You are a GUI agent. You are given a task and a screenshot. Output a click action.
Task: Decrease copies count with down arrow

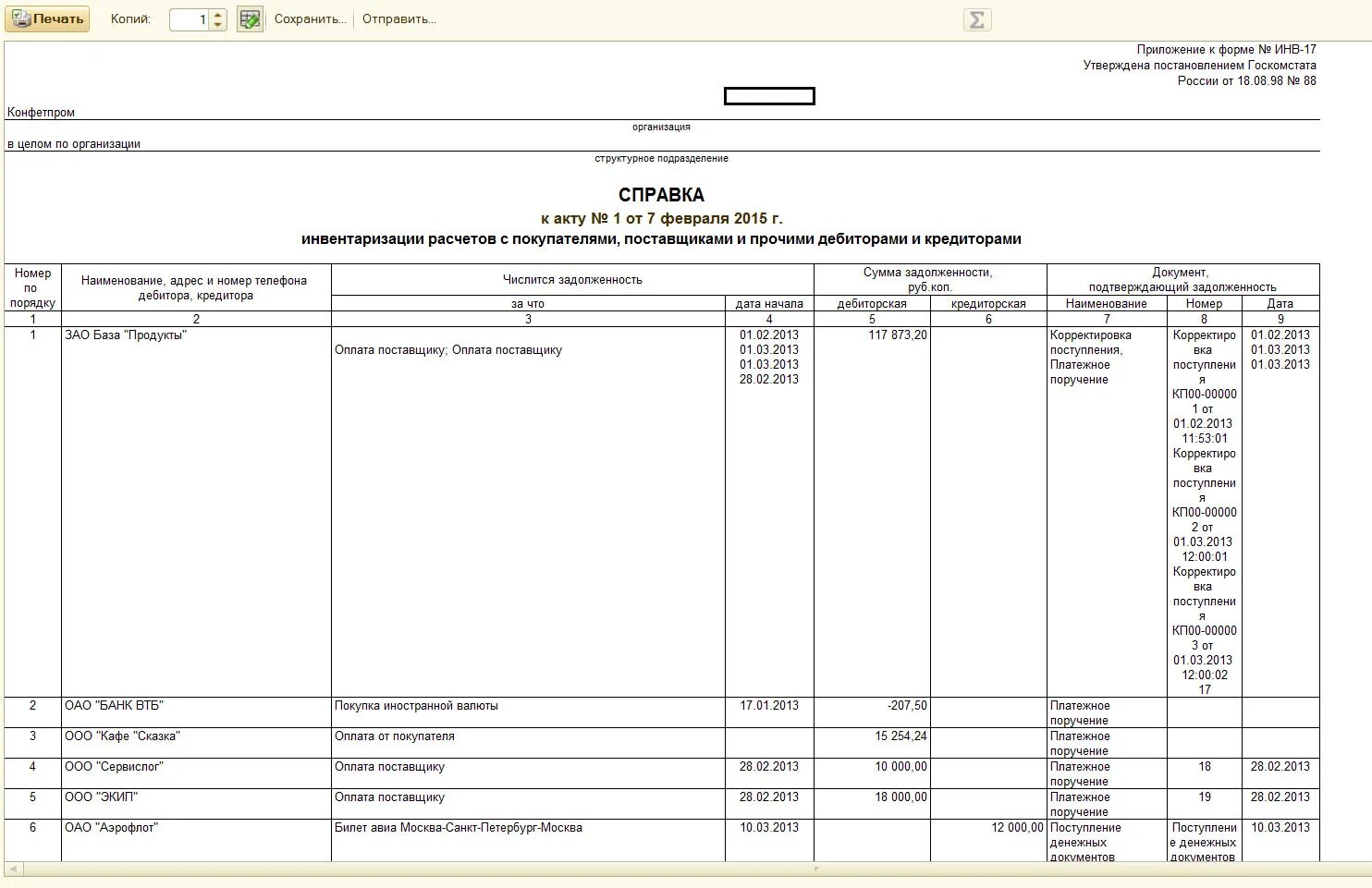point(218,25)
